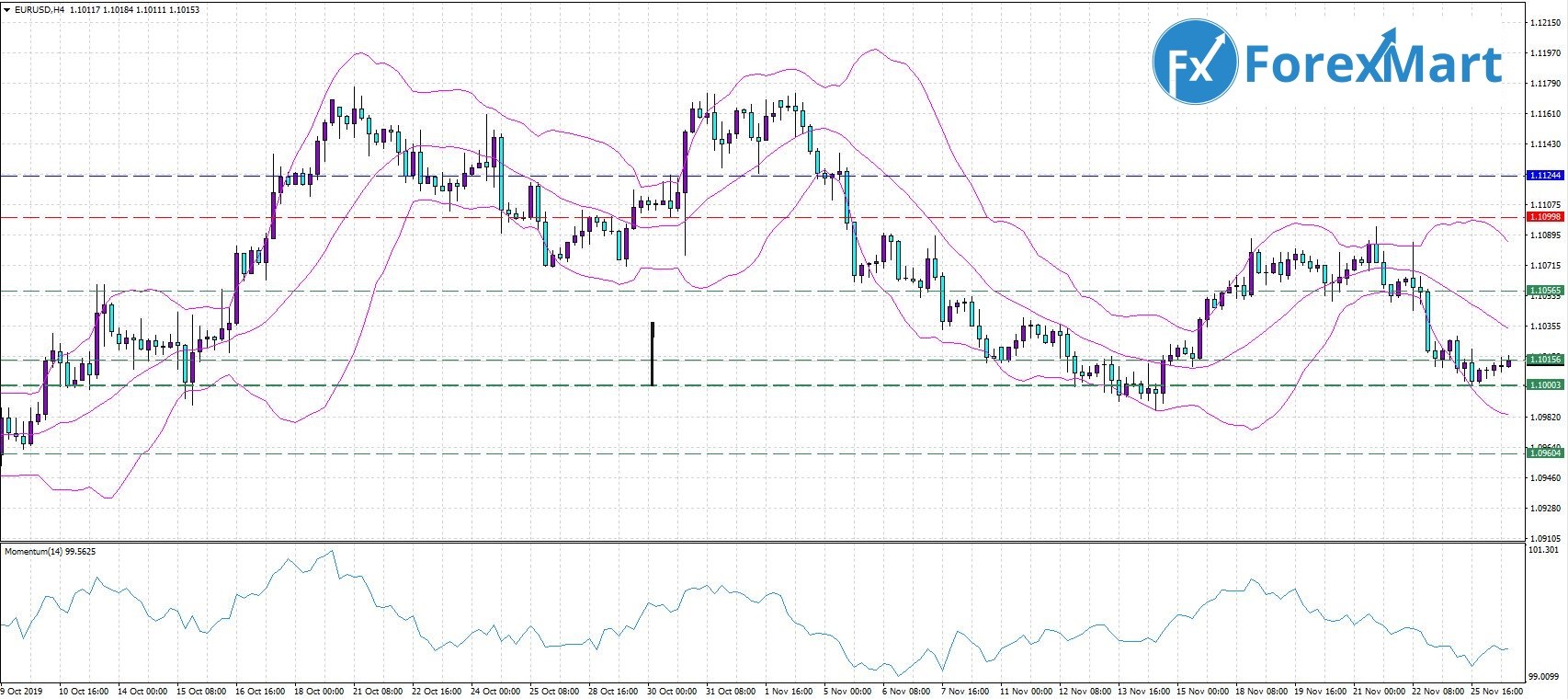This screenshot has width=1568, height=699.
Task: Click the 1.12150 price axis label
Action: (1544, 23)
